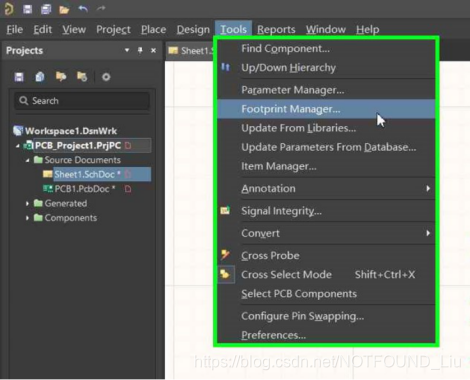Viewport: 470px width, 380px height.
Task: Toggle the Cross Select Mode icon
Action: point(225,274)
